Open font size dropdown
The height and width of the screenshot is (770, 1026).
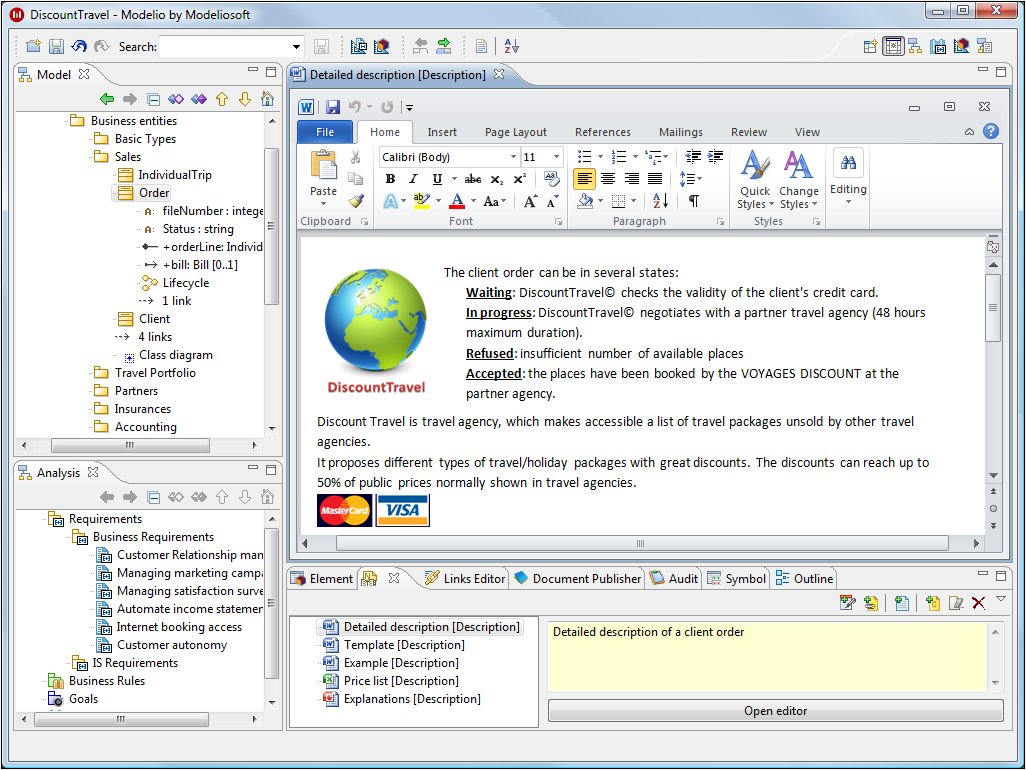pyautogui.click(x=557, y=156)
